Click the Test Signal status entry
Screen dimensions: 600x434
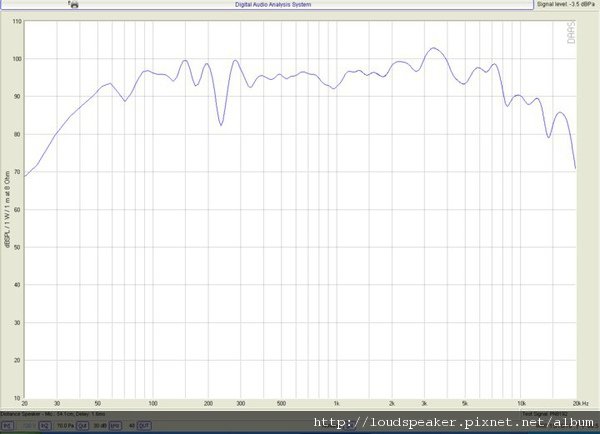[x=545, y=414]
